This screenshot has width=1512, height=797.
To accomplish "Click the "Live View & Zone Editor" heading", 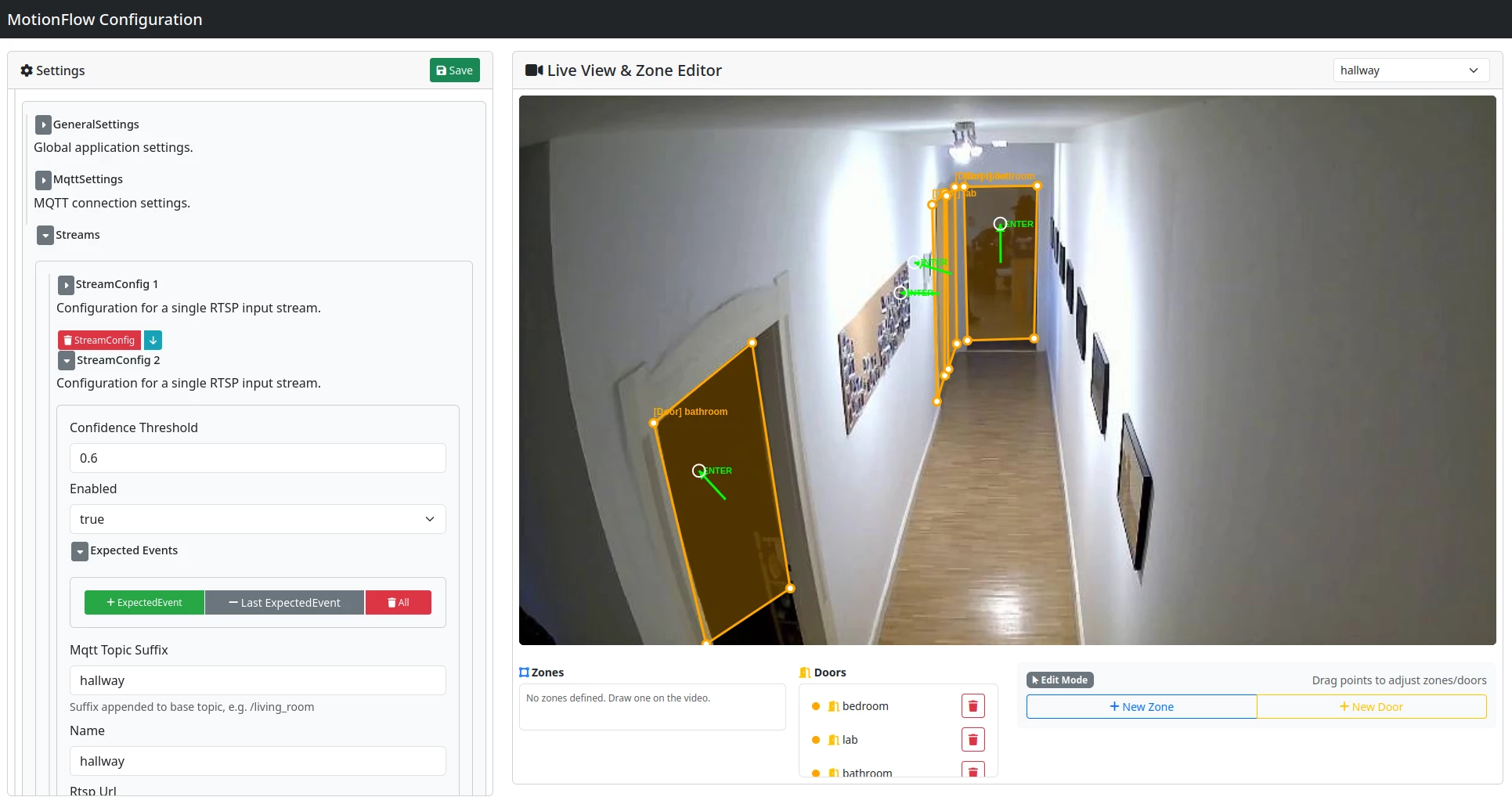I will coord(634,70).
